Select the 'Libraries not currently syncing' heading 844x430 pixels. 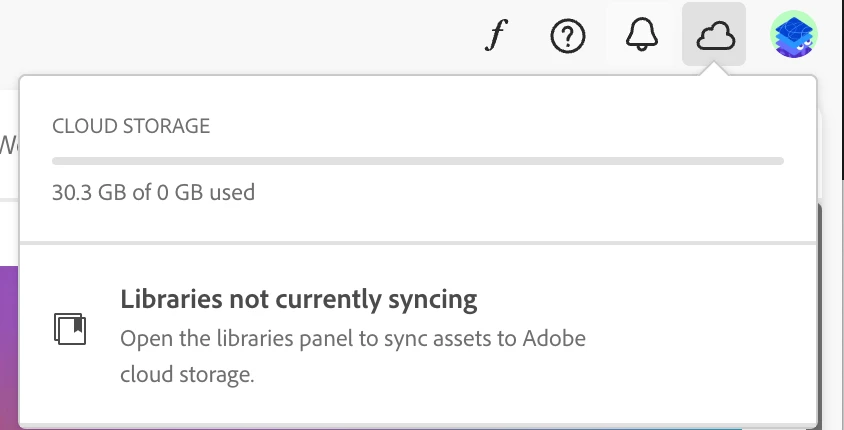coord(298,299)
